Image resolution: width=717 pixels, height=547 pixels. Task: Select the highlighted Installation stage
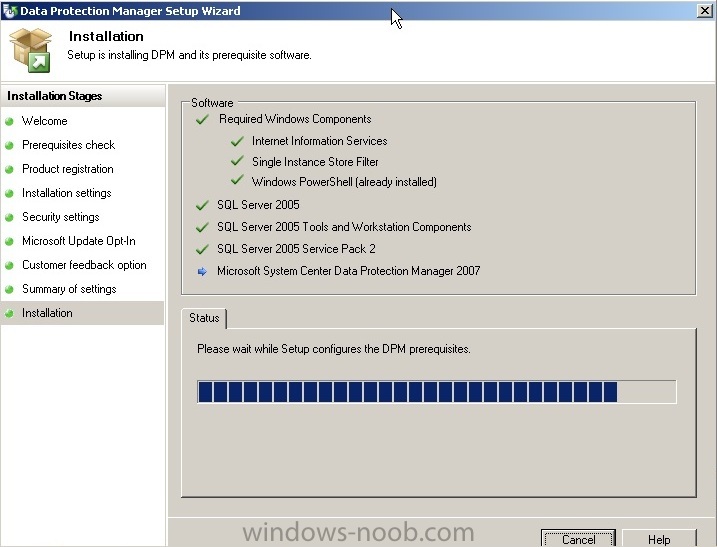tap(82, 313)
